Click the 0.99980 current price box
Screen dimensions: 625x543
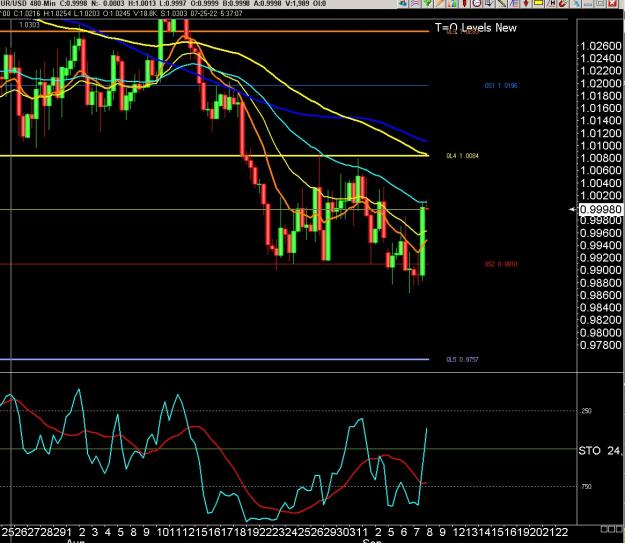pyautogui.click(x=600, y=209)
